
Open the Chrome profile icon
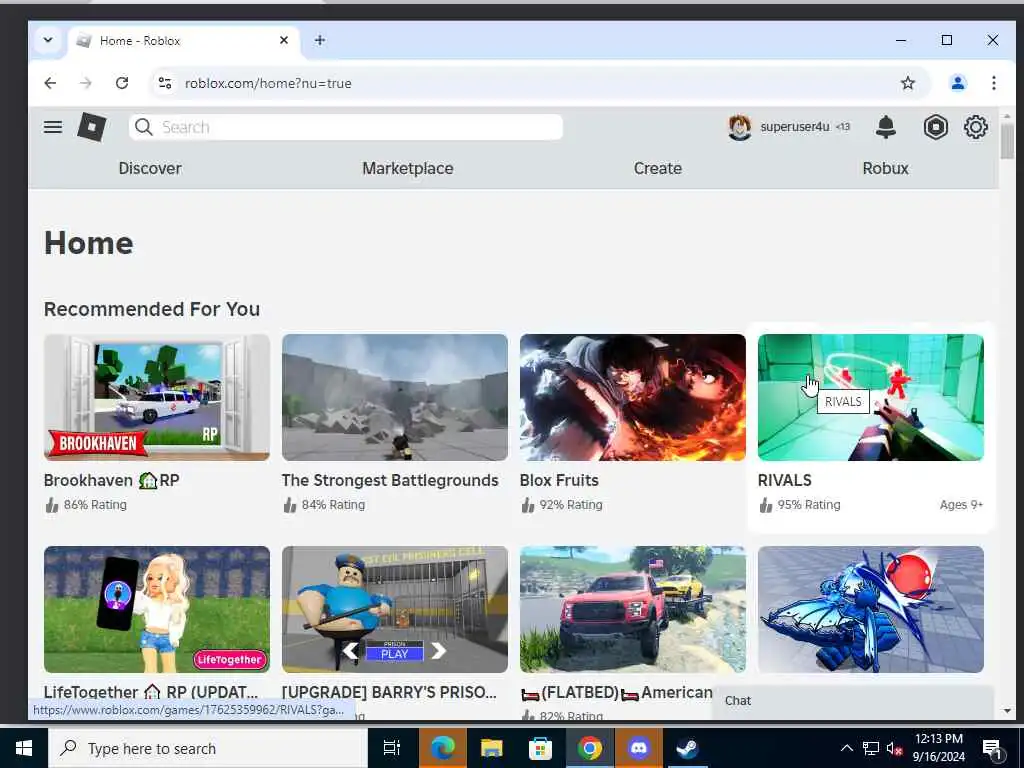pos(957,83)
